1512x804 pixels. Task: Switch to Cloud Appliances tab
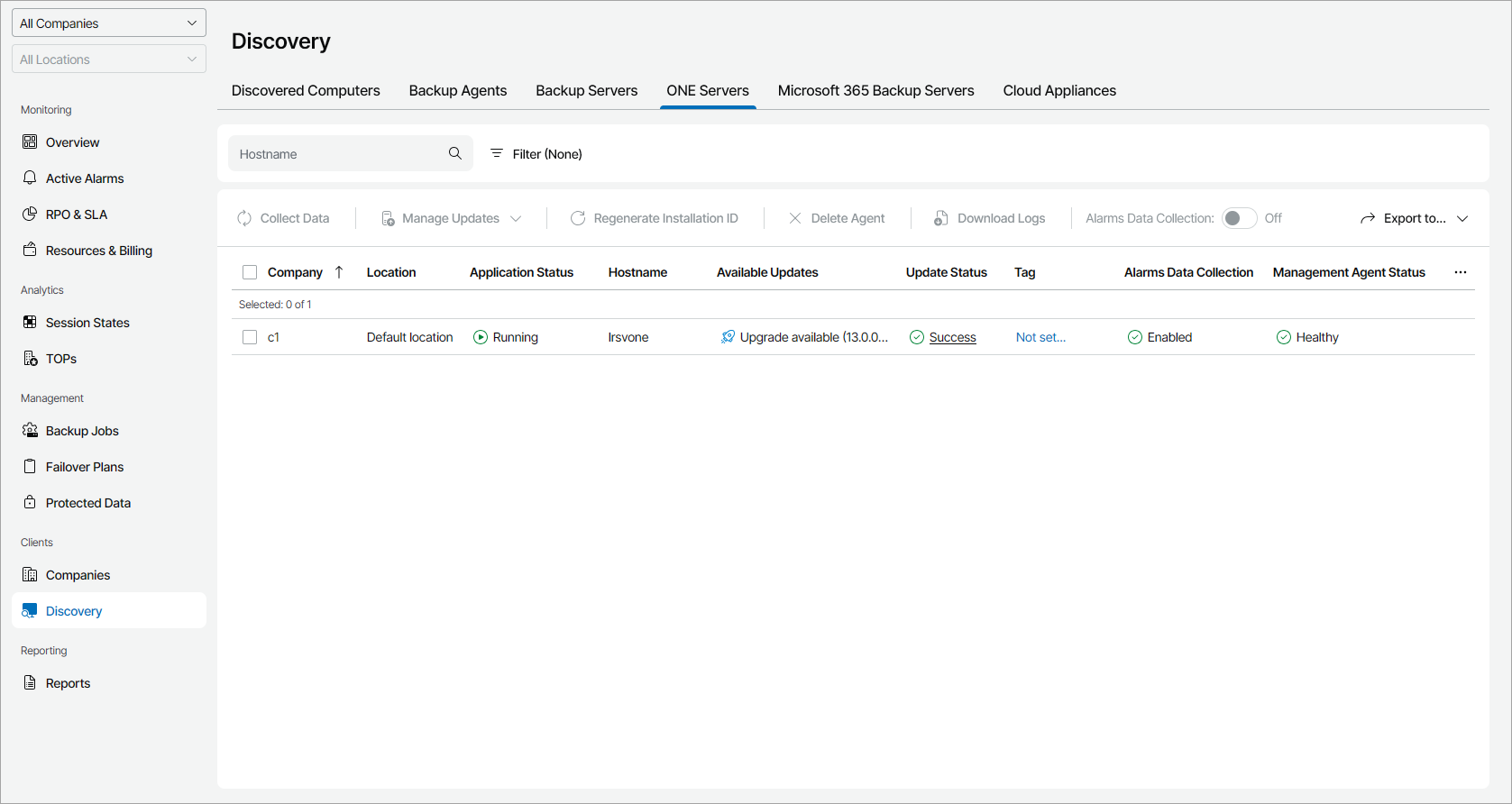coord(1059,90)
